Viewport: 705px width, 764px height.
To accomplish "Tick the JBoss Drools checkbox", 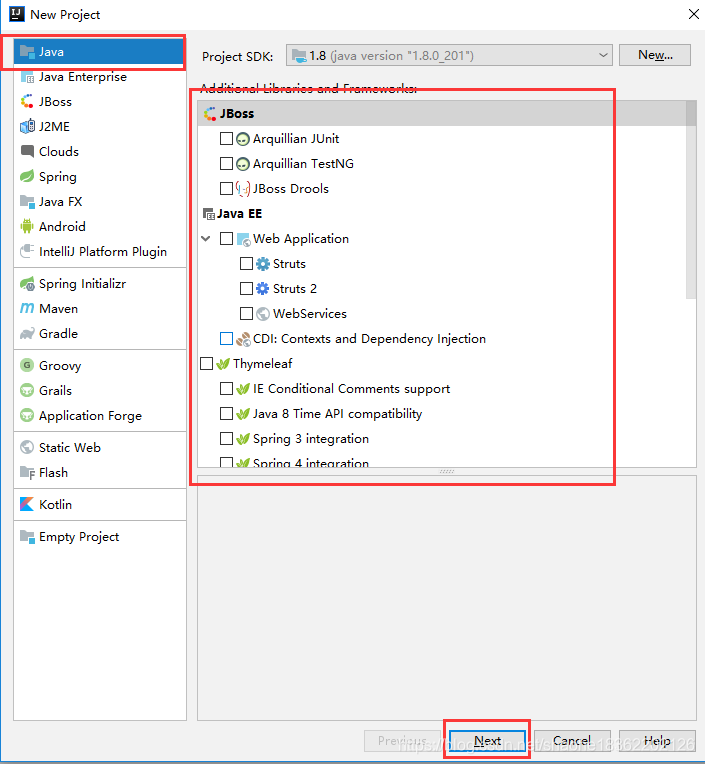I will point(226,189).
